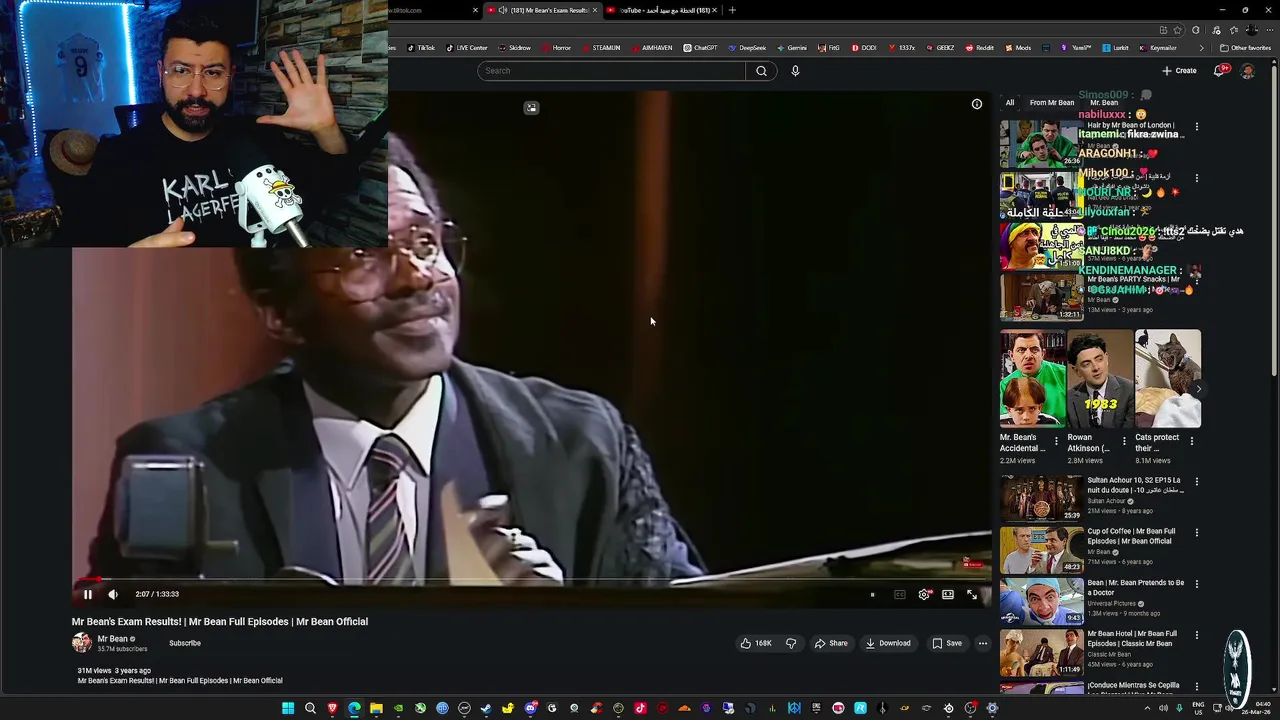Open the TikTok bookmark
This screenshot has width=1280, height=720.
[420, 48]
